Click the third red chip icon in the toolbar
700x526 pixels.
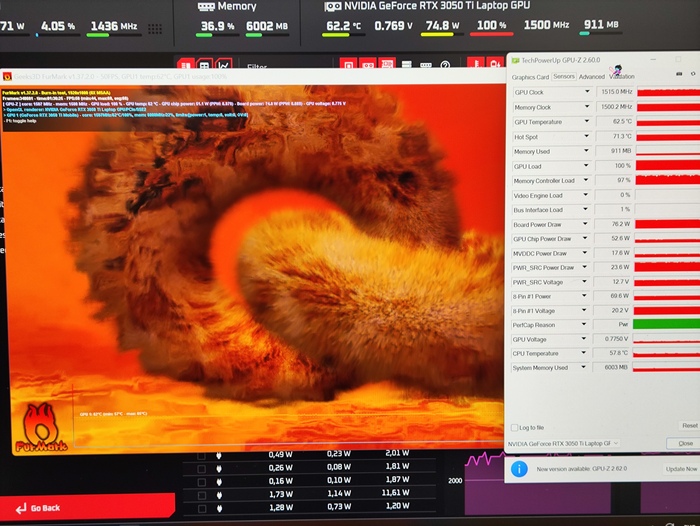(387, 64)
